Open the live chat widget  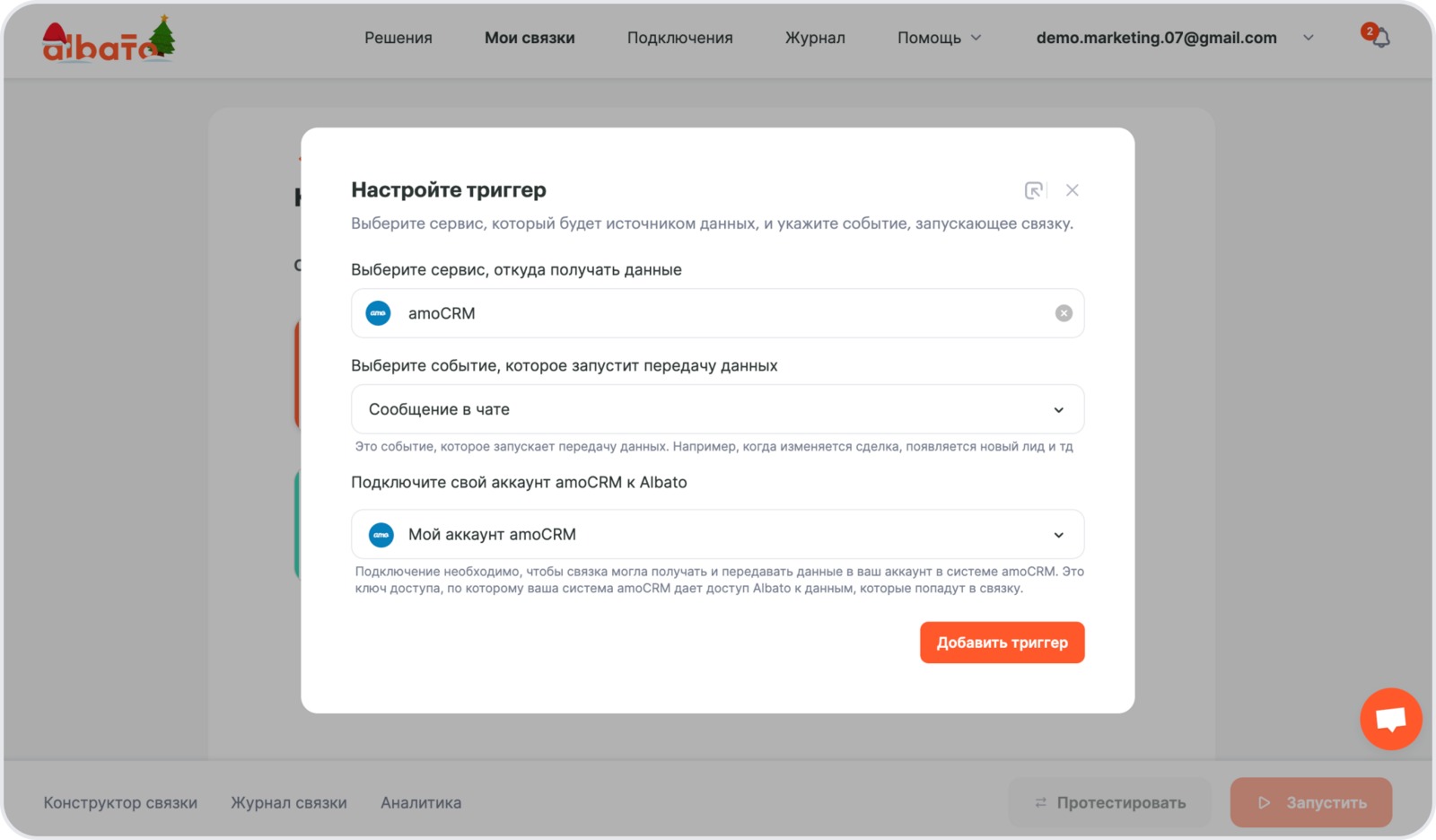1390,719
